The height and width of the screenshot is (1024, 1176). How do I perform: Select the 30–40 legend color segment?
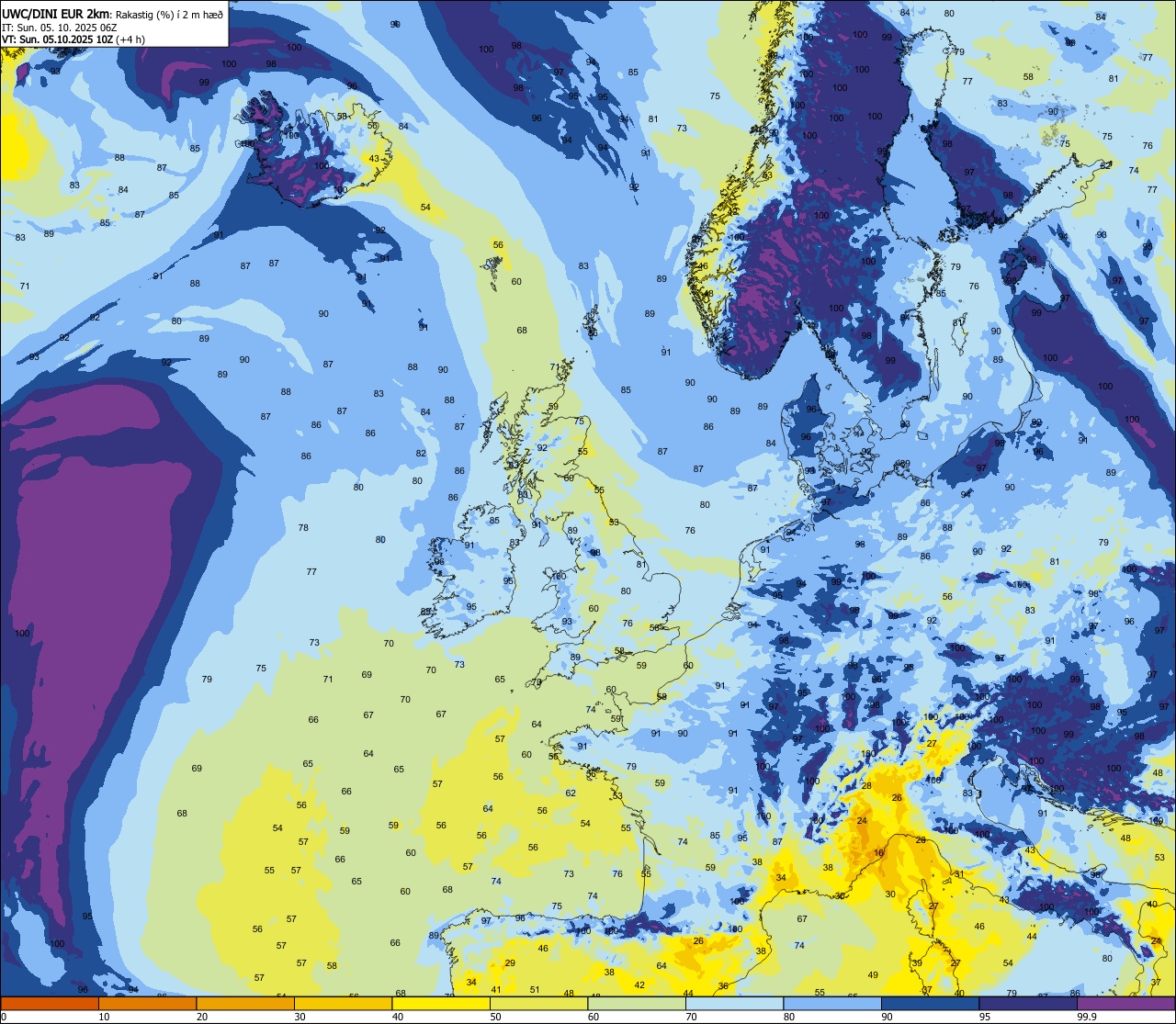[344, 1003]
